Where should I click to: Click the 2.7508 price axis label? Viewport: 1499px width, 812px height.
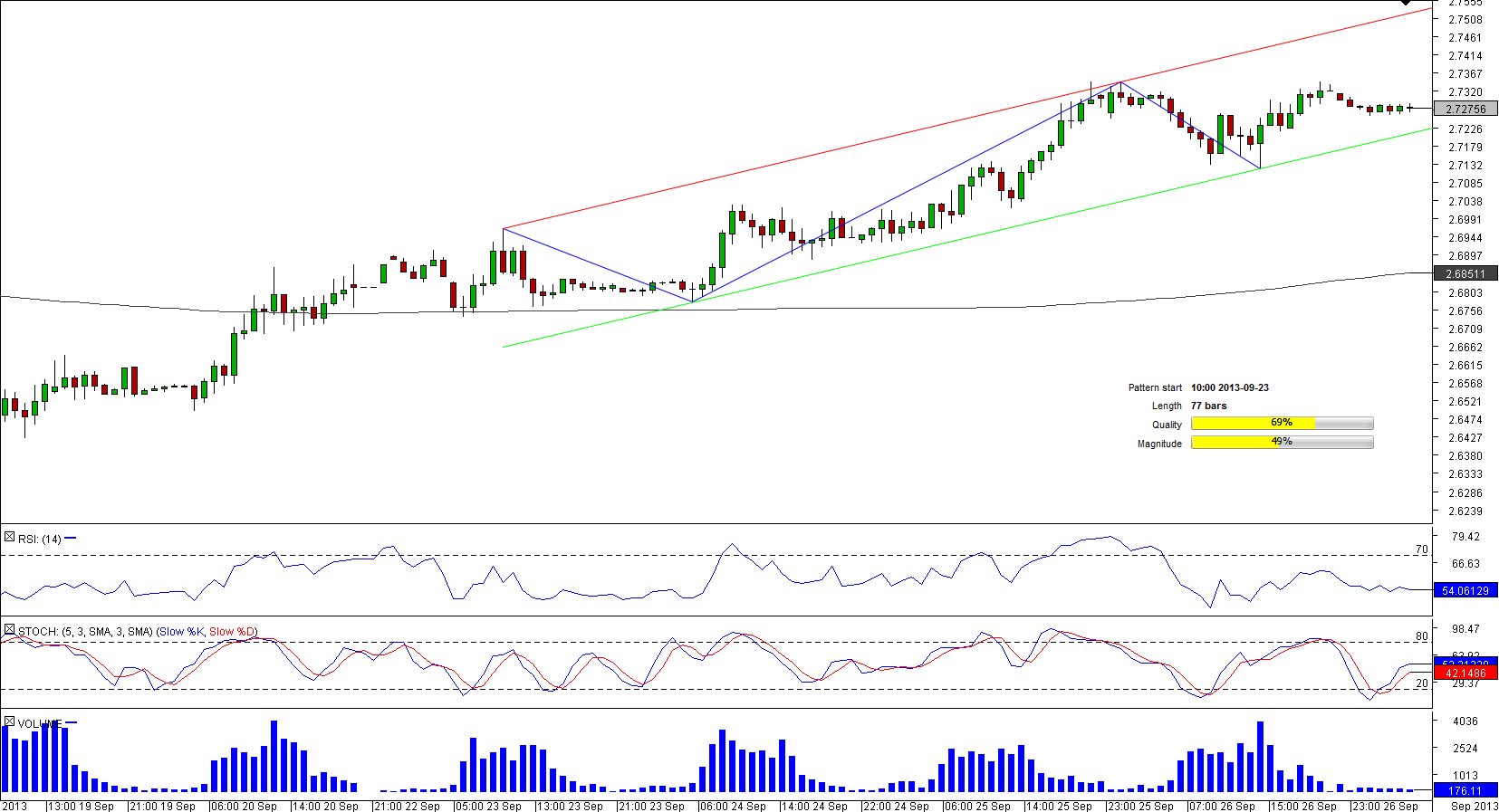point(1465,20)
